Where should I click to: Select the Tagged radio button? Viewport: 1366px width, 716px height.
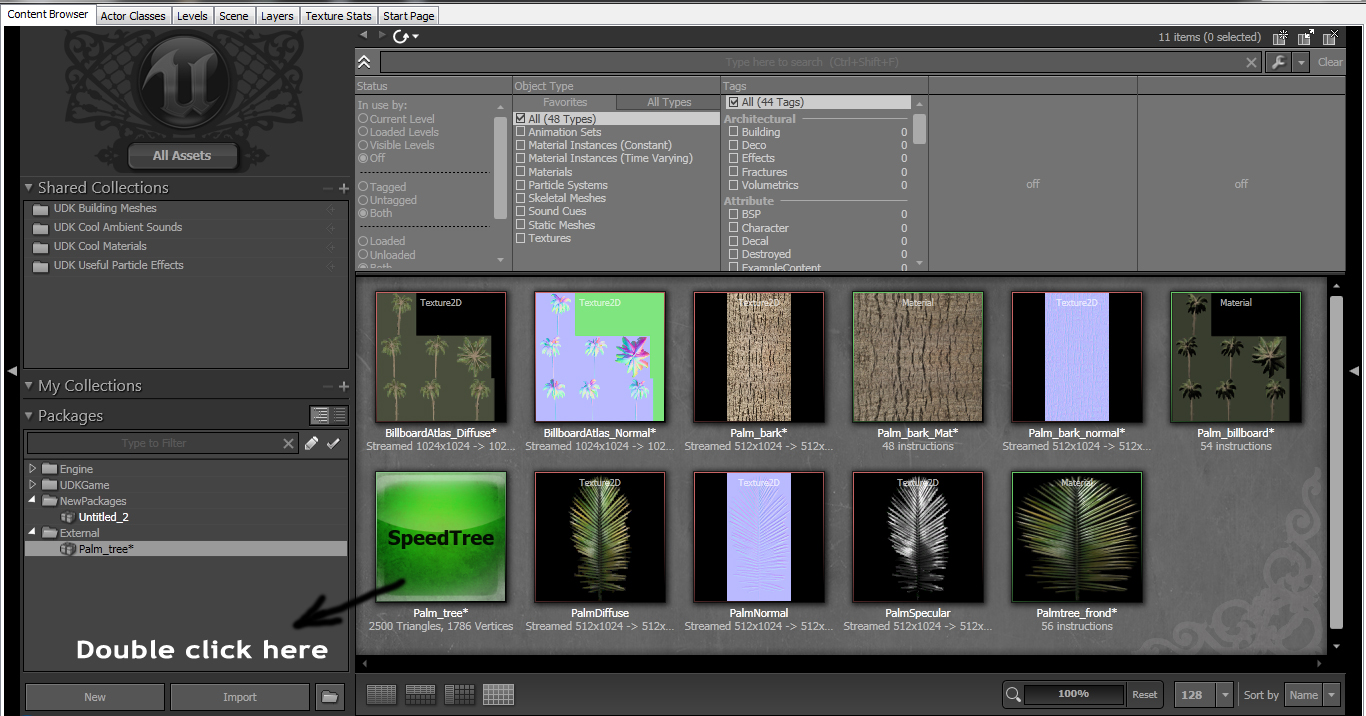[364, 187]
